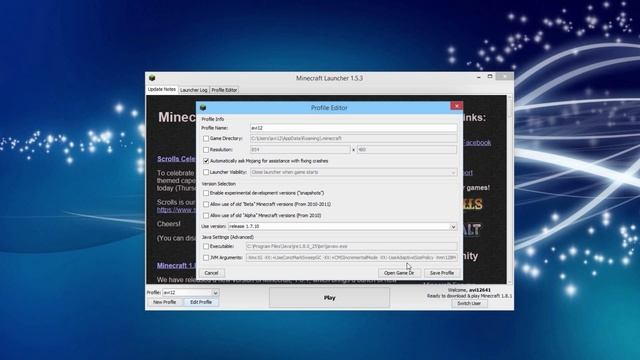The height and width of the screenshot is (360, 640).
Task: Enable the Resolution checkbox
Action: pos(206,150)
